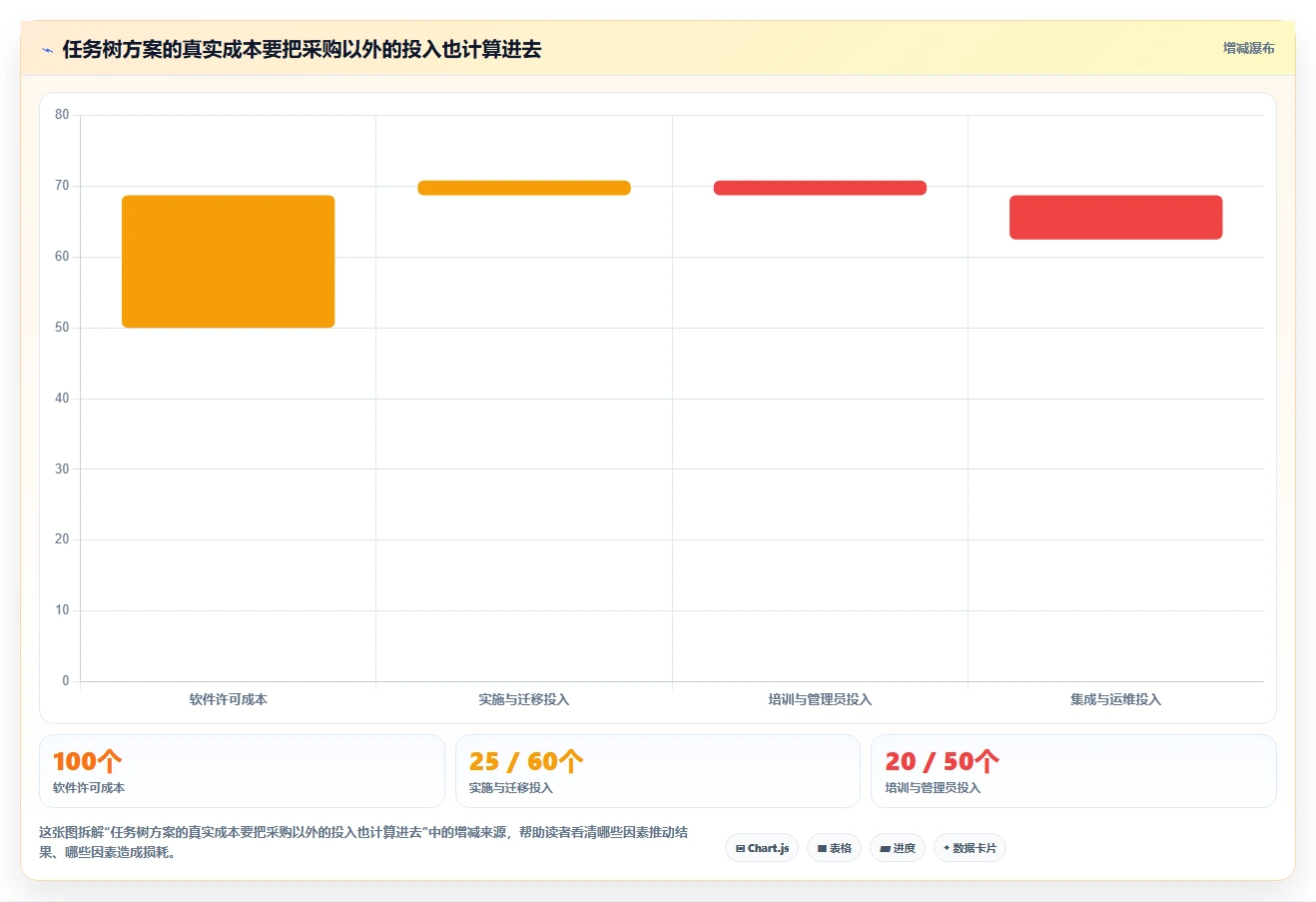1316x902 pixels.
Task: Click the 培训与管理员投入 caption under 20 / 50个
Action: click(933, 788)
